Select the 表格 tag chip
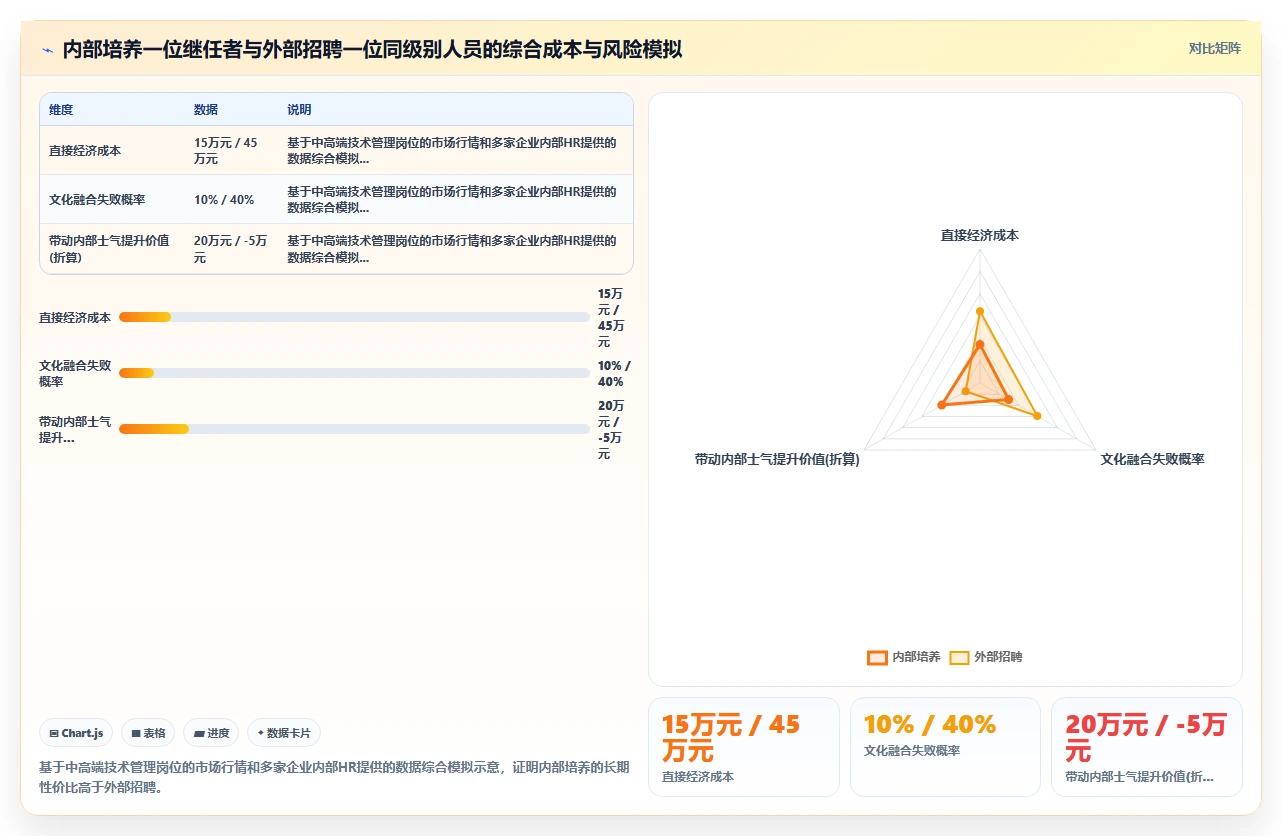The image size is (1282, 836). (x=148, y=733)
